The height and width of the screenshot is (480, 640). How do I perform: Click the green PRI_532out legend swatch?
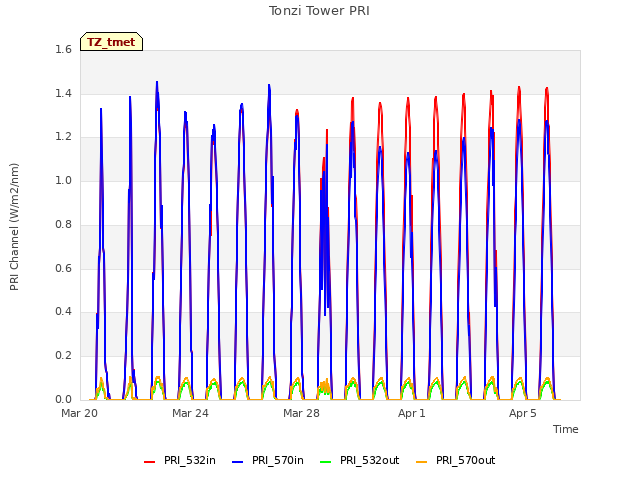pos(326,462)
